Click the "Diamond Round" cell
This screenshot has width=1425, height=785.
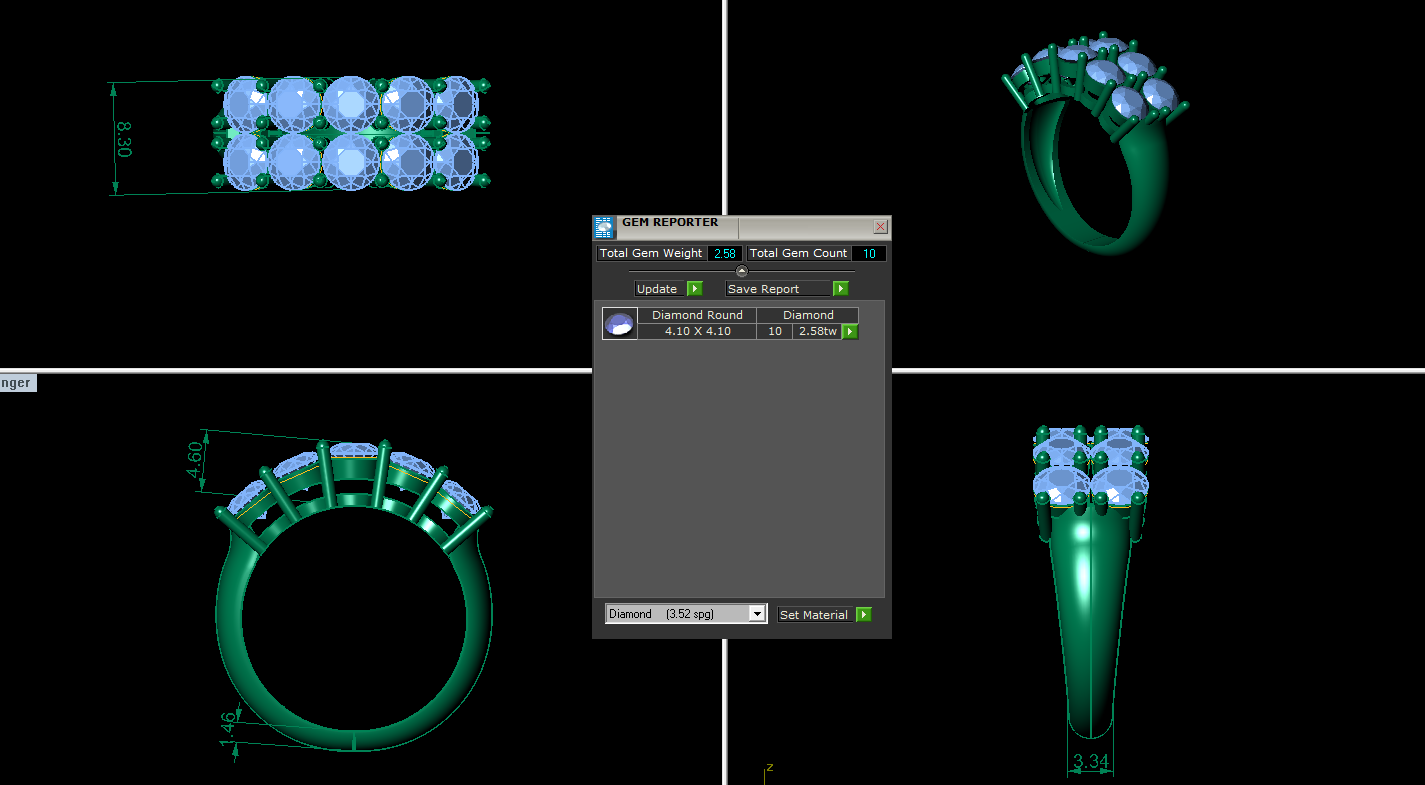tap(697, 315)
